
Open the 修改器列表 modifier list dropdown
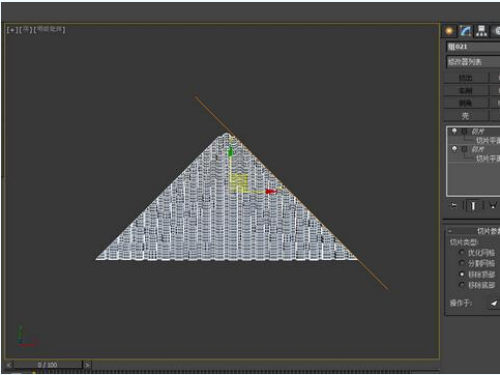[473, 62]
